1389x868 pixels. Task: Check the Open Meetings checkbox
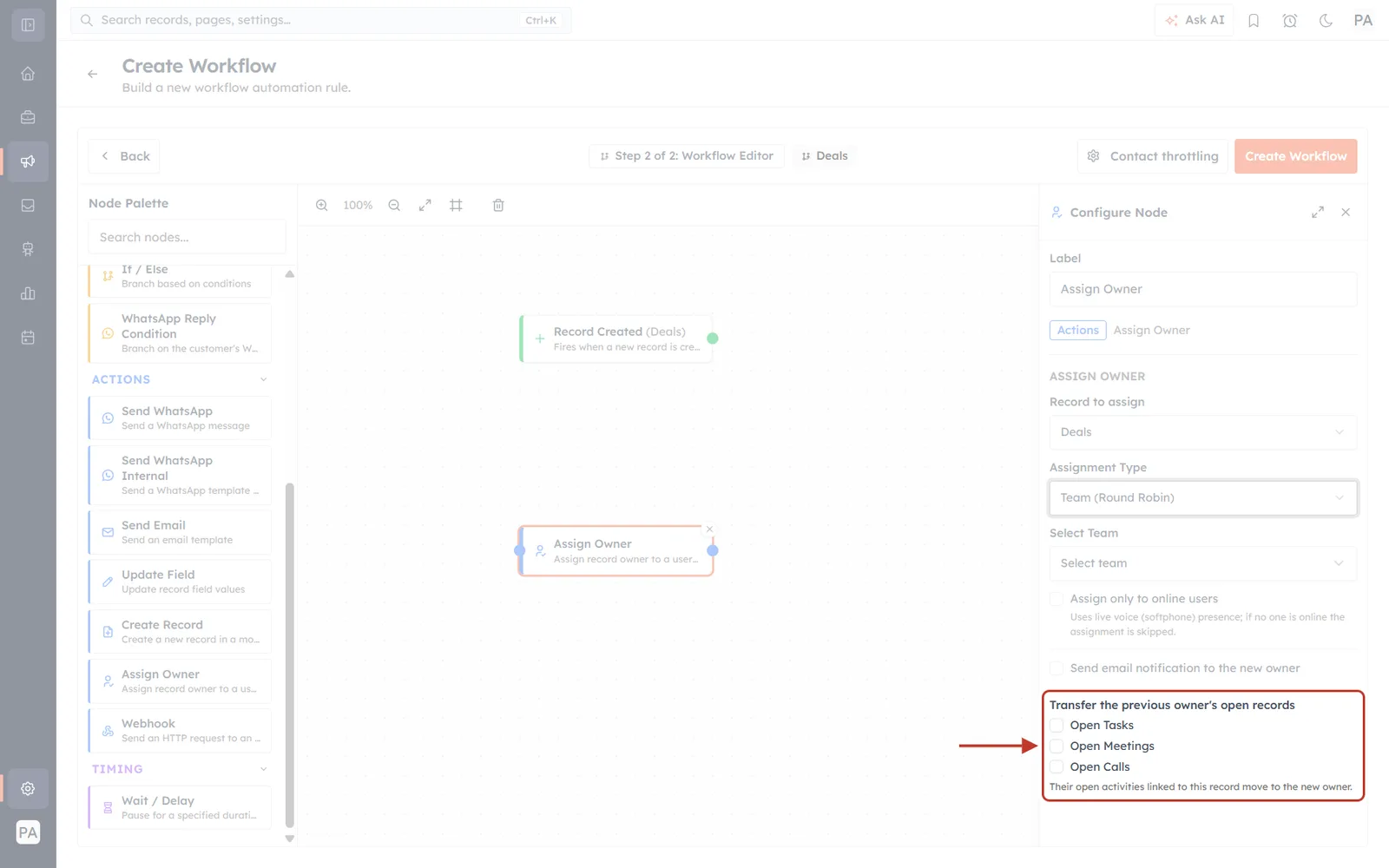pos(1057,746)
